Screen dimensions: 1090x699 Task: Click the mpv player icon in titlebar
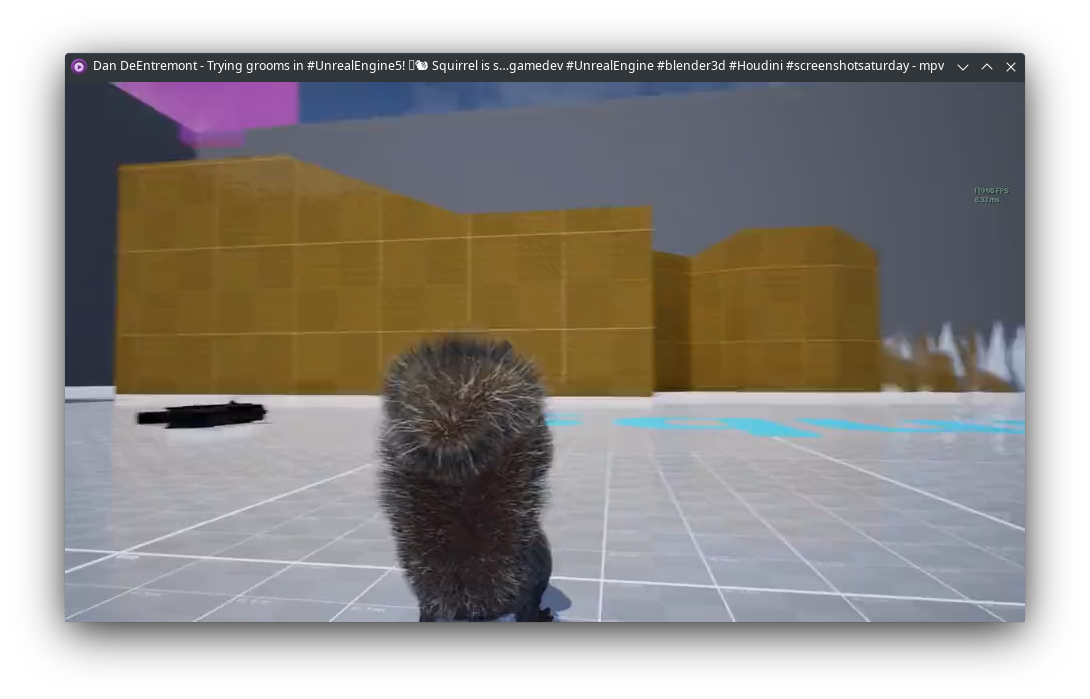79,66
